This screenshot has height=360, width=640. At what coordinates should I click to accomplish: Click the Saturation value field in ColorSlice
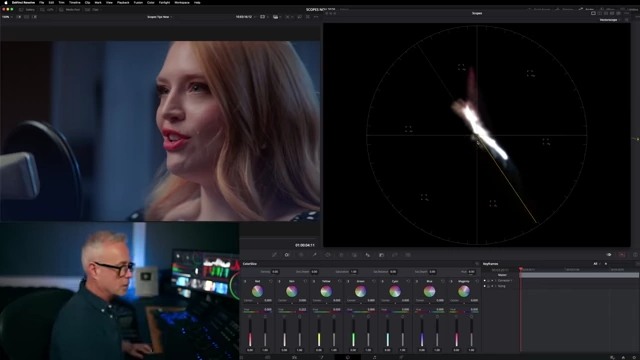click(x=353, y=271)
